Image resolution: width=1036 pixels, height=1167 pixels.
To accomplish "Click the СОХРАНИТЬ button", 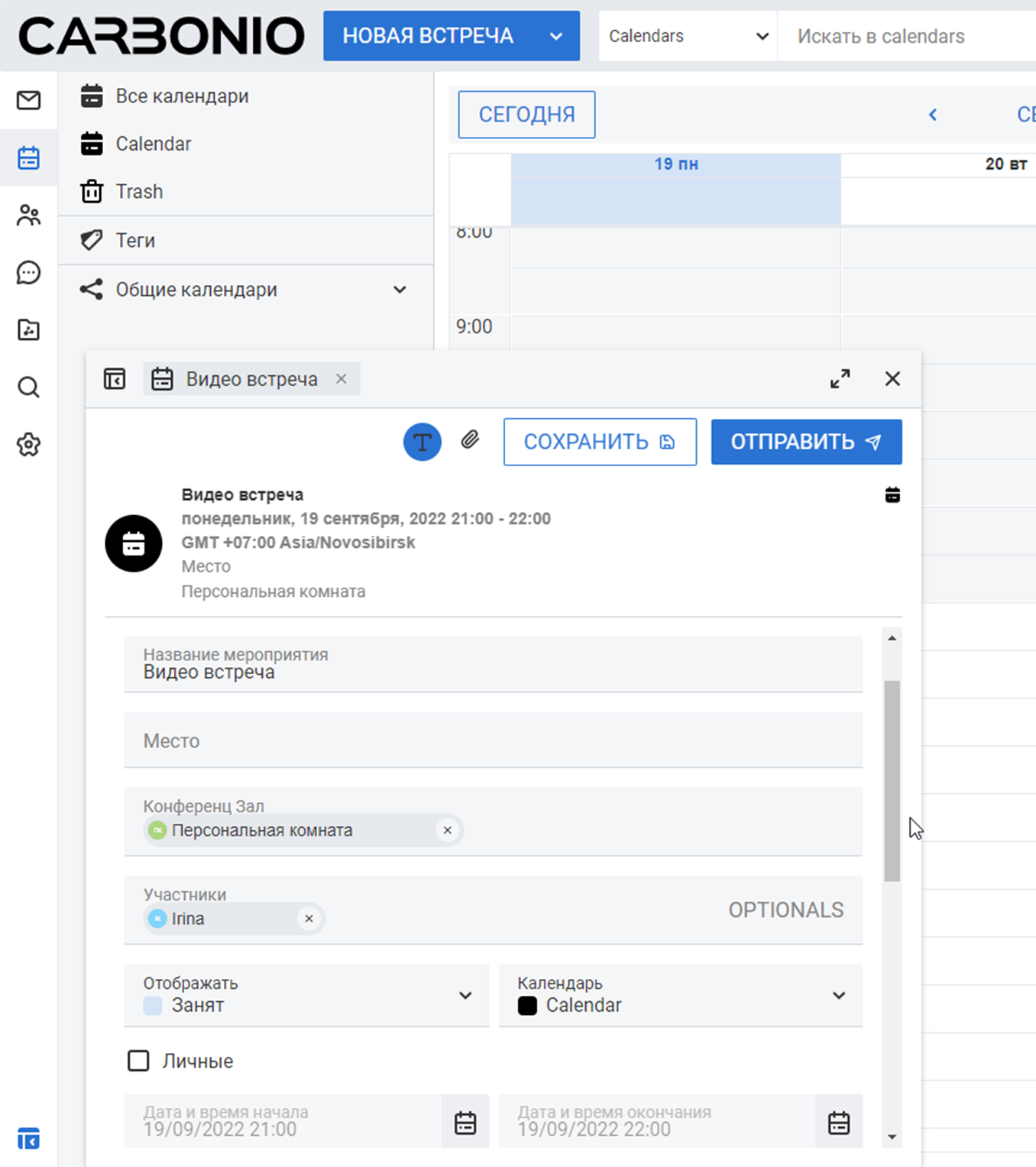I will 600,442.
